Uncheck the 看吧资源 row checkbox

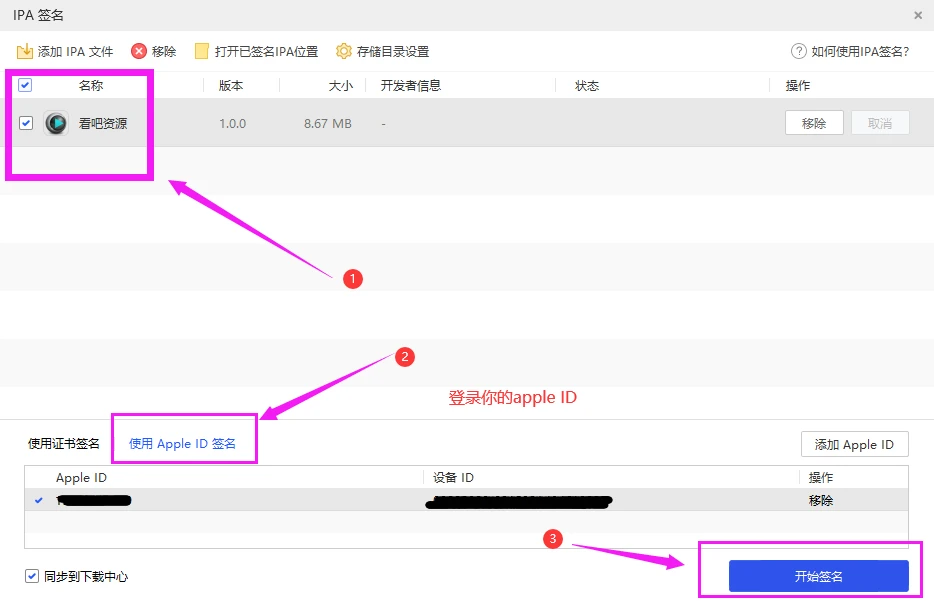coord(26,124)
